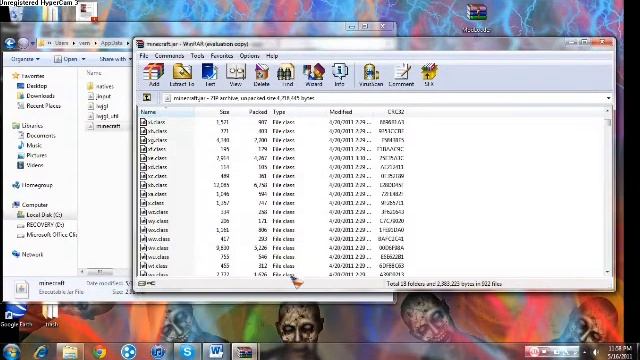Viewport: 640px width, 360px height.
Task: Click the Explorer back arrow button
Action: click(x=10, y=43)
